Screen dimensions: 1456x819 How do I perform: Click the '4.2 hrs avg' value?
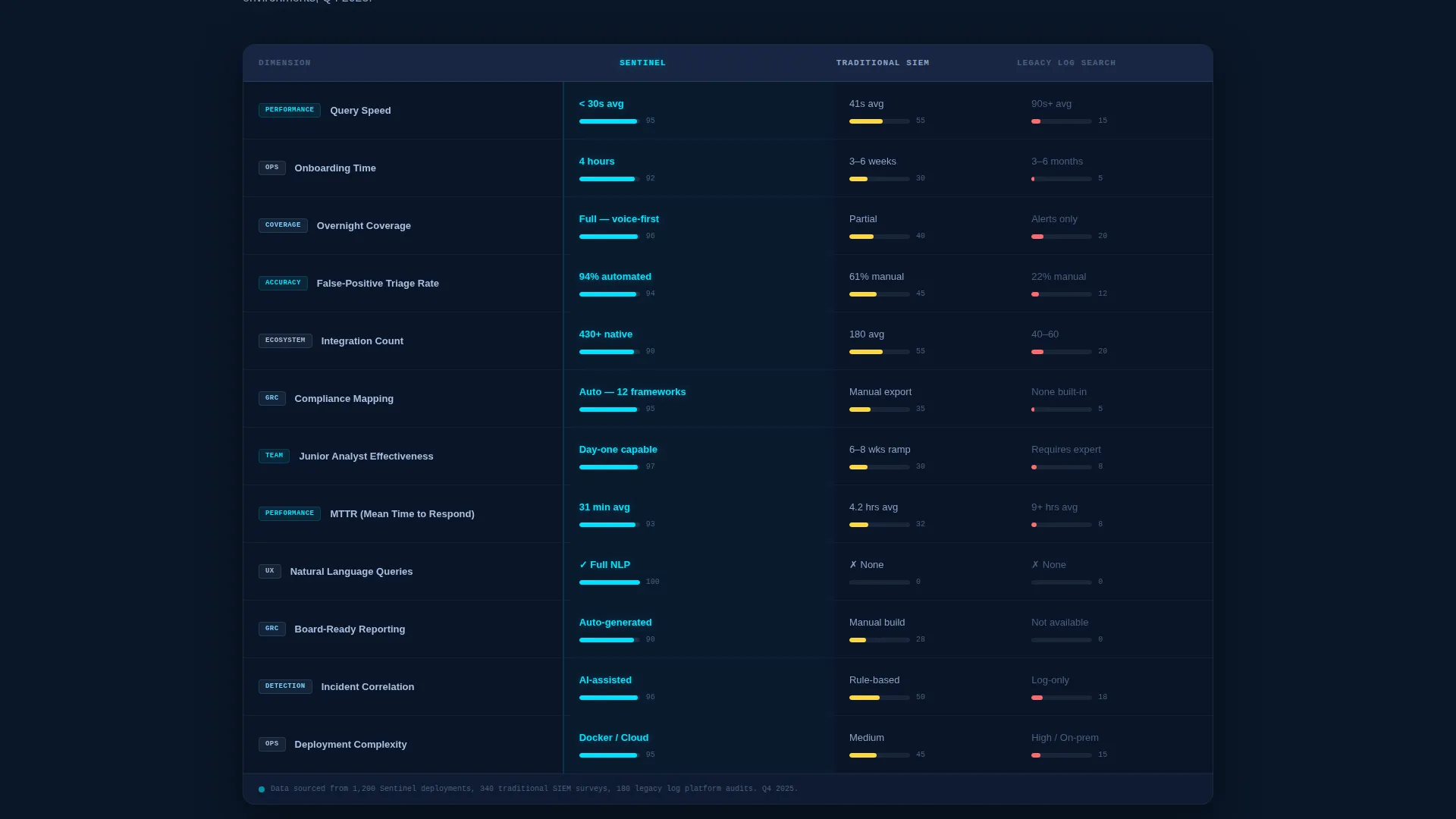pyautogui.click(x=874, y=507)
